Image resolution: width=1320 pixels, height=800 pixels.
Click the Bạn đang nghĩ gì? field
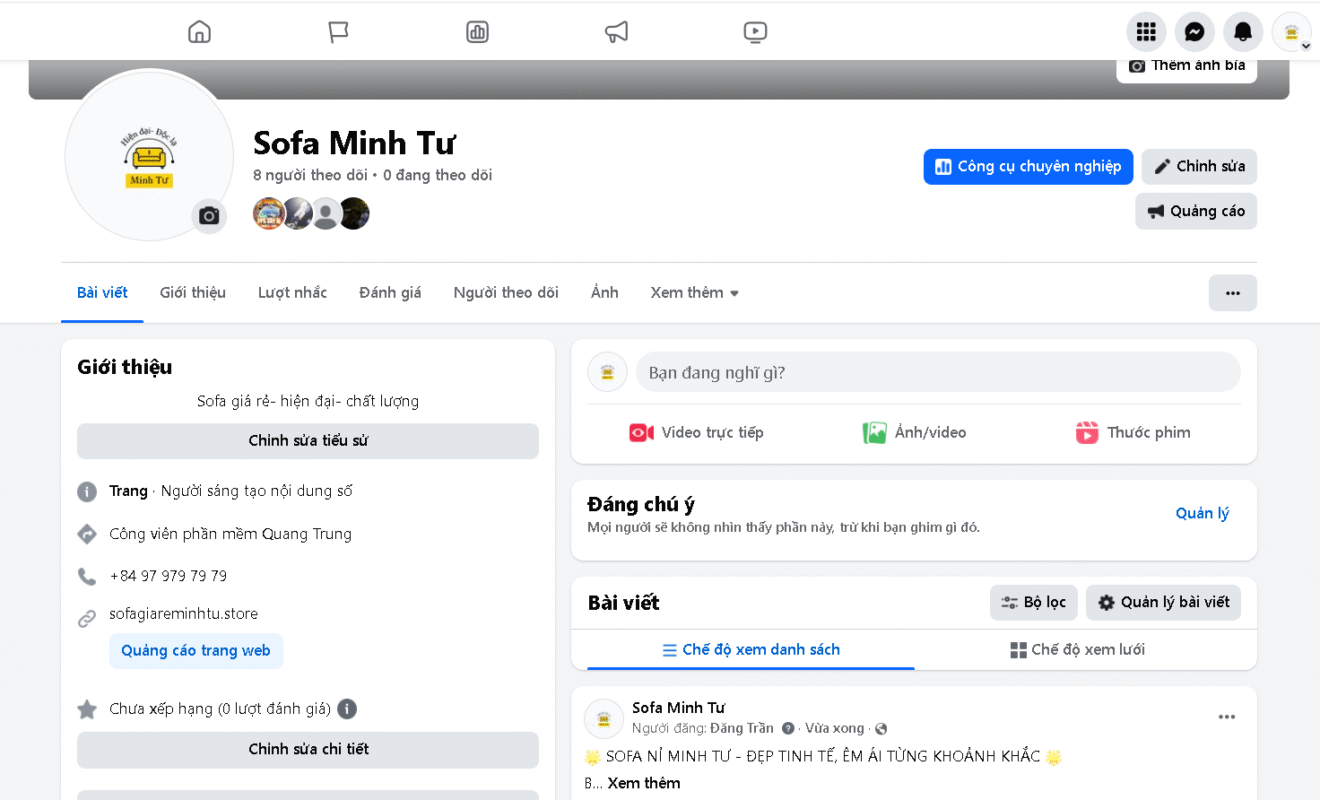pyautogui.click(x=938, y=373)
